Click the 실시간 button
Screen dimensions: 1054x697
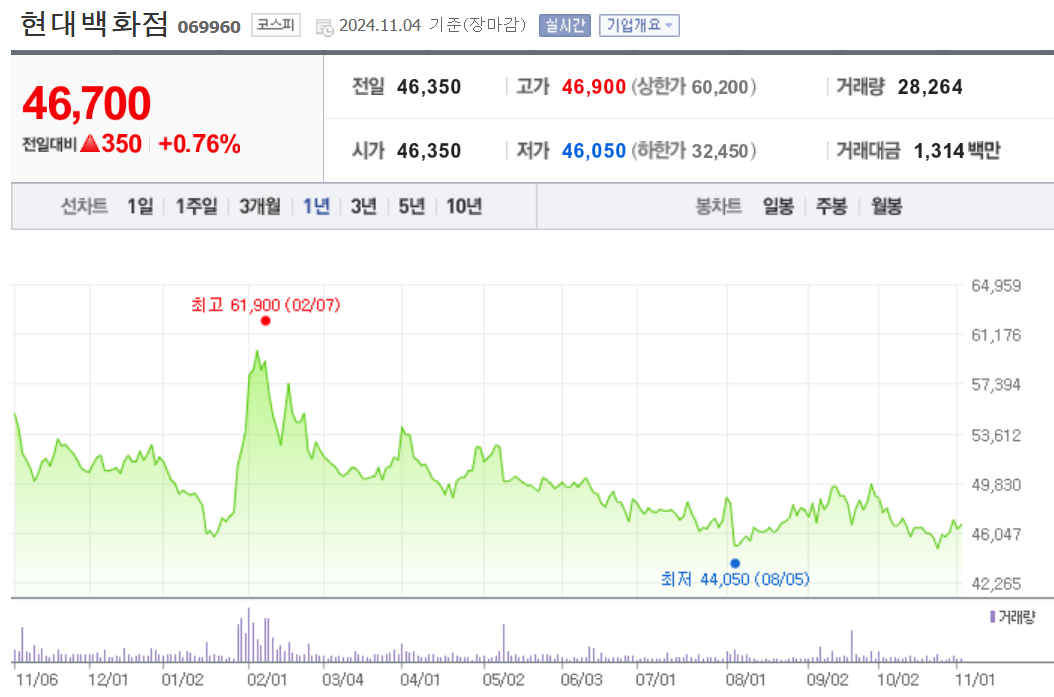click(x=565, y=26)
